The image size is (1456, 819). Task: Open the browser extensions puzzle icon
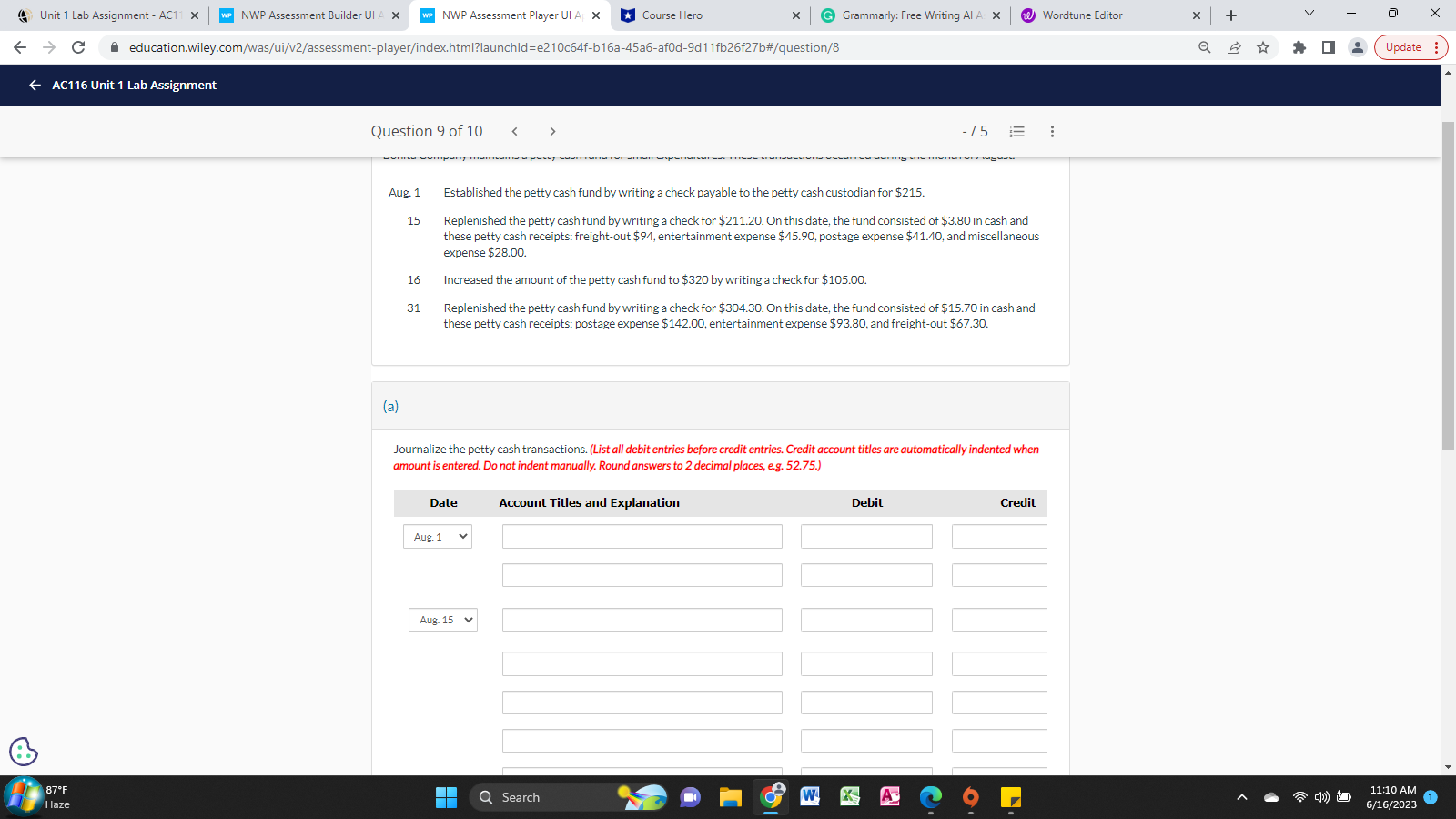tap(1299, 47)
